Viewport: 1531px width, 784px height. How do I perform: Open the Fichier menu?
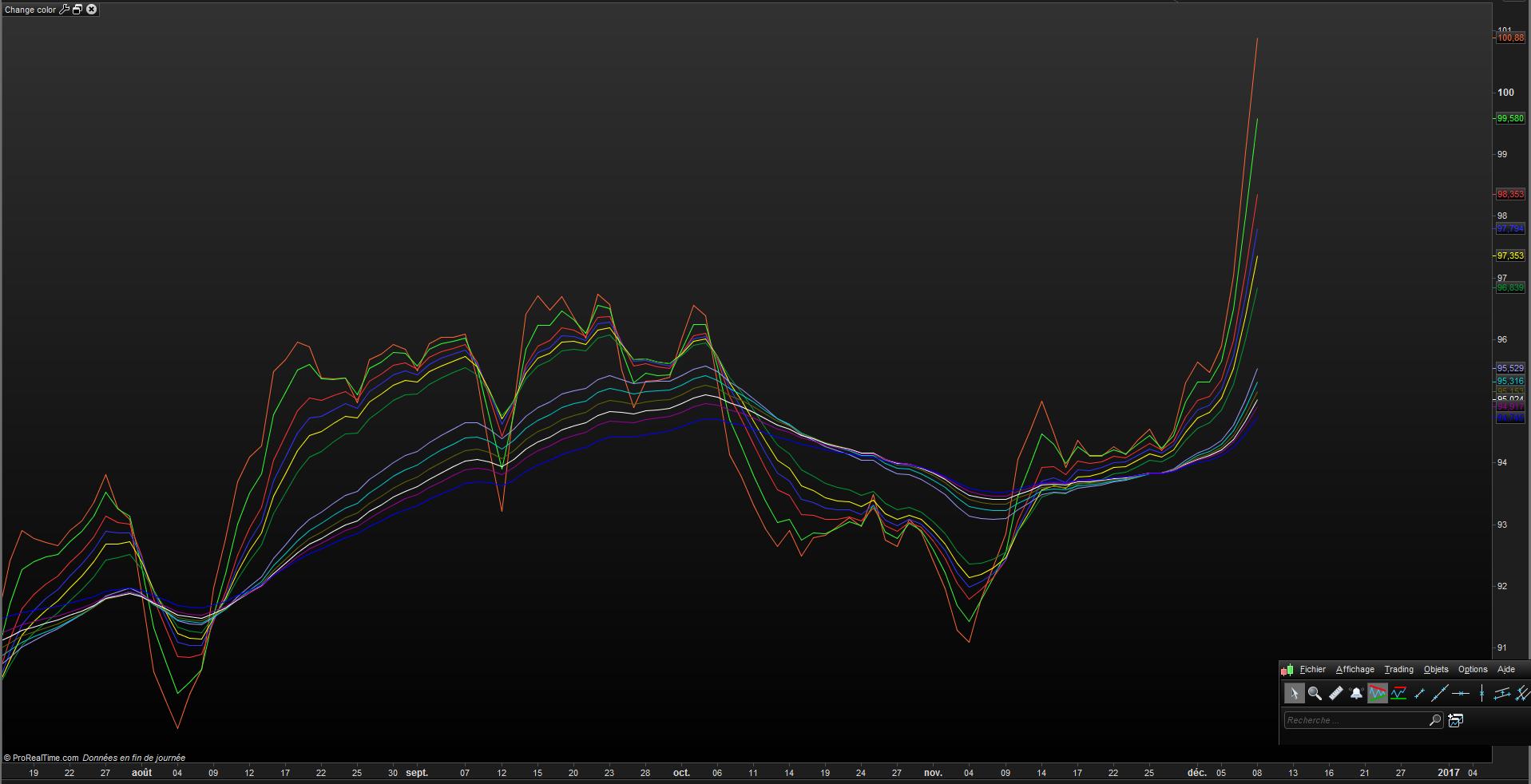[x=1312, y=670]
